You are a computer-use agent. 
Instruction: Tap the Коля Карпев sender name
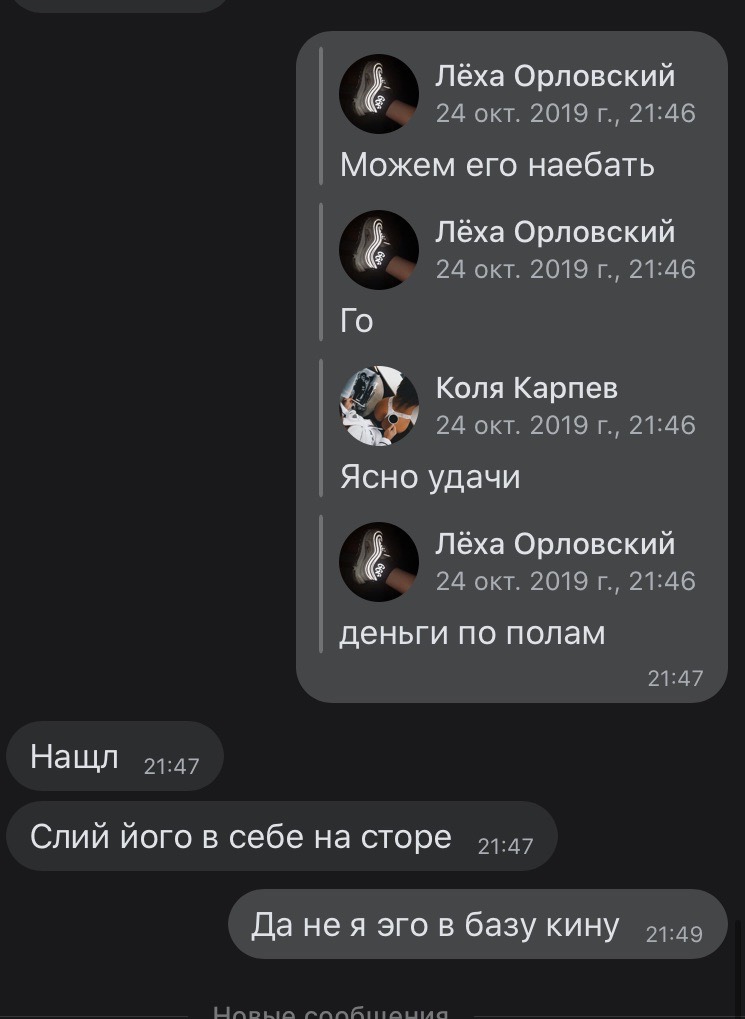pyautogui.click(x=527, y=388)
